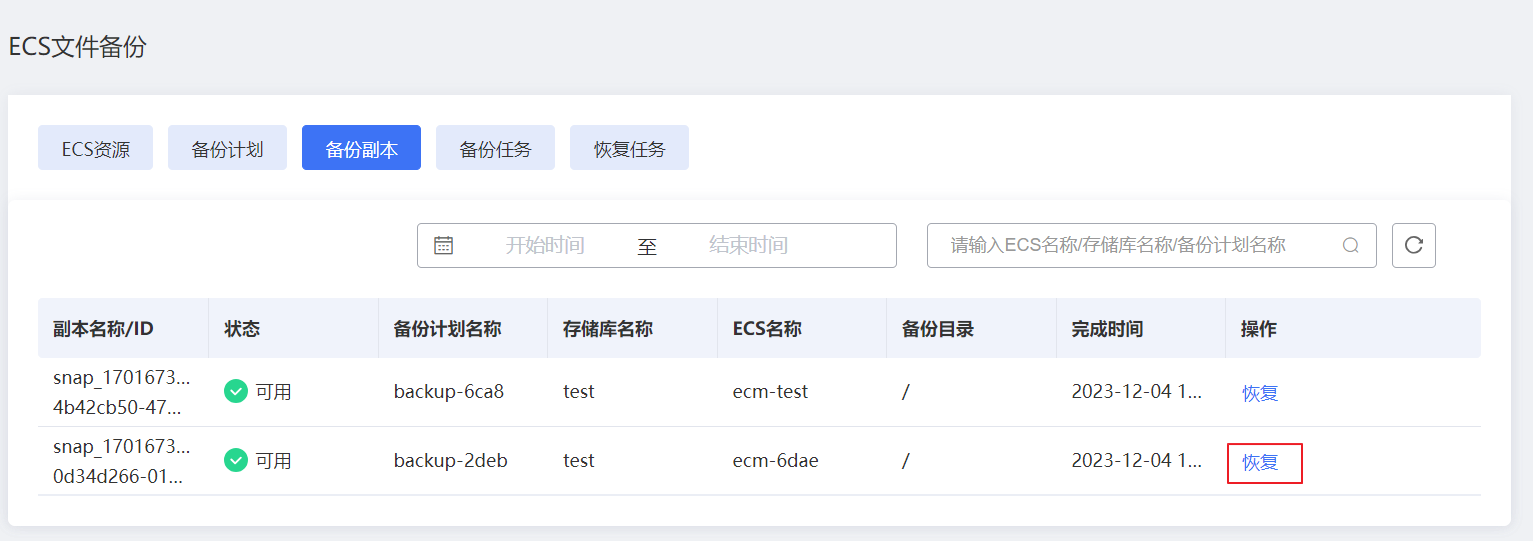
Task: Click green available status icon for backup-6ca8
Action: click(236, 392)
